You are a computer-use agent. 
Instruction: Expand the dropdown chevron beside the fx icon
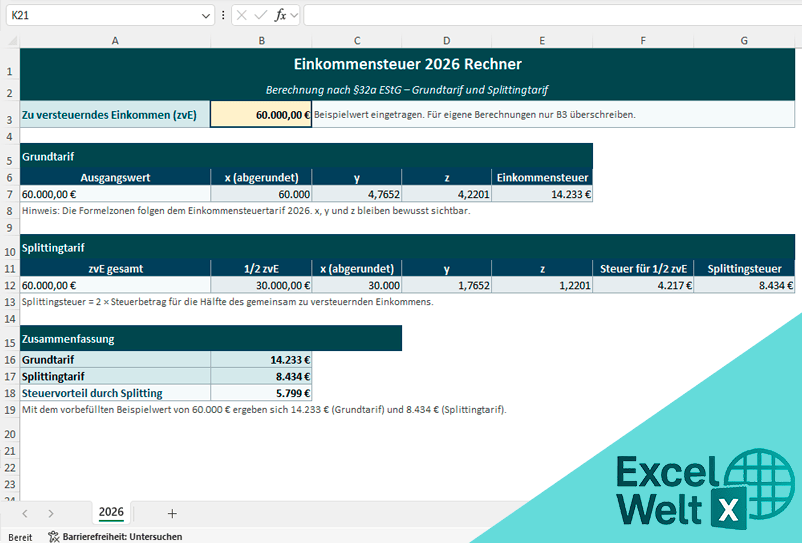(294, 16)
